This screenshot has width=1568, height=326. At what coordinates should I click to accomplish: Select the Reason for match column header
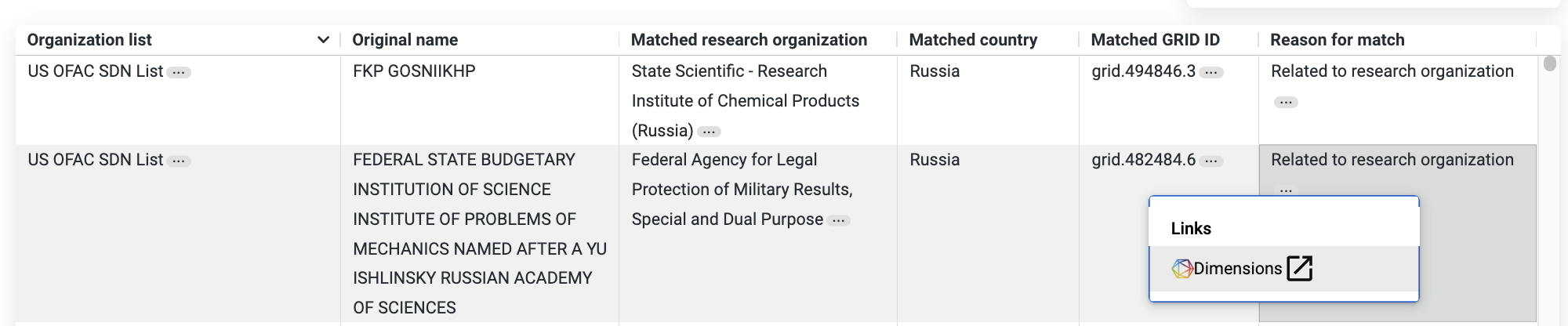pyautogui.click(x=1338, y=40)
